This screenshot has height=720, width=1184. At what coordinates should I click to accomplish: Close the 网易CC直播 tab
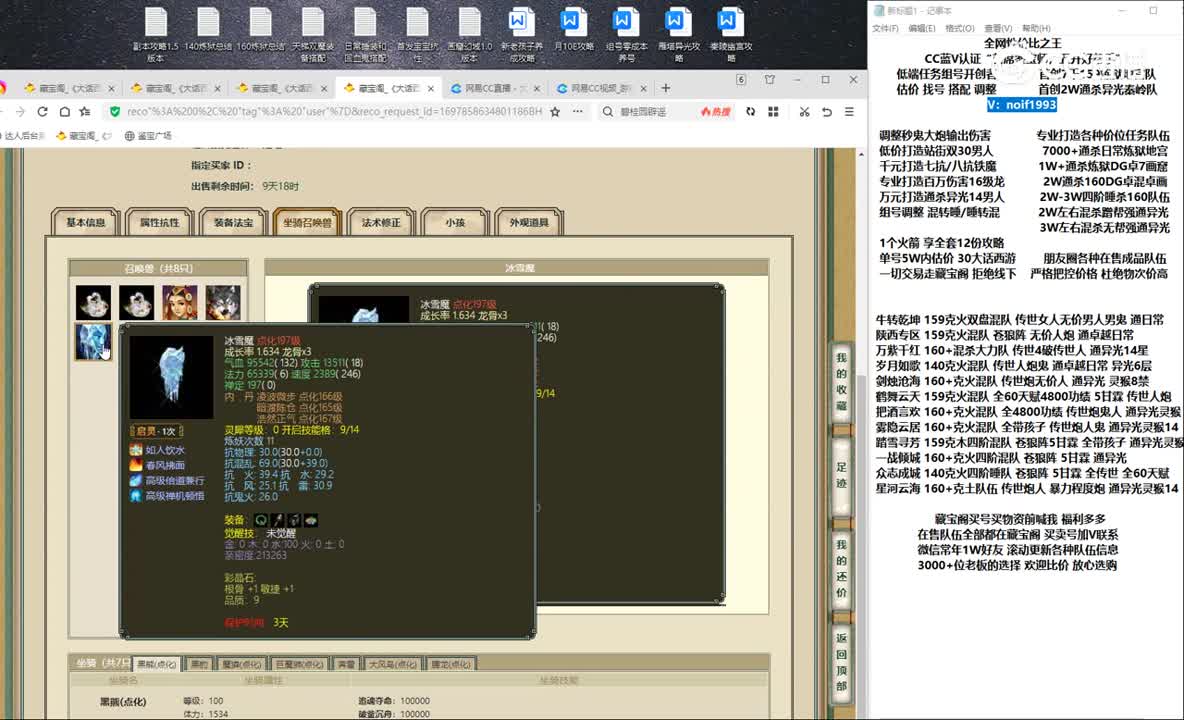(537, 88)
